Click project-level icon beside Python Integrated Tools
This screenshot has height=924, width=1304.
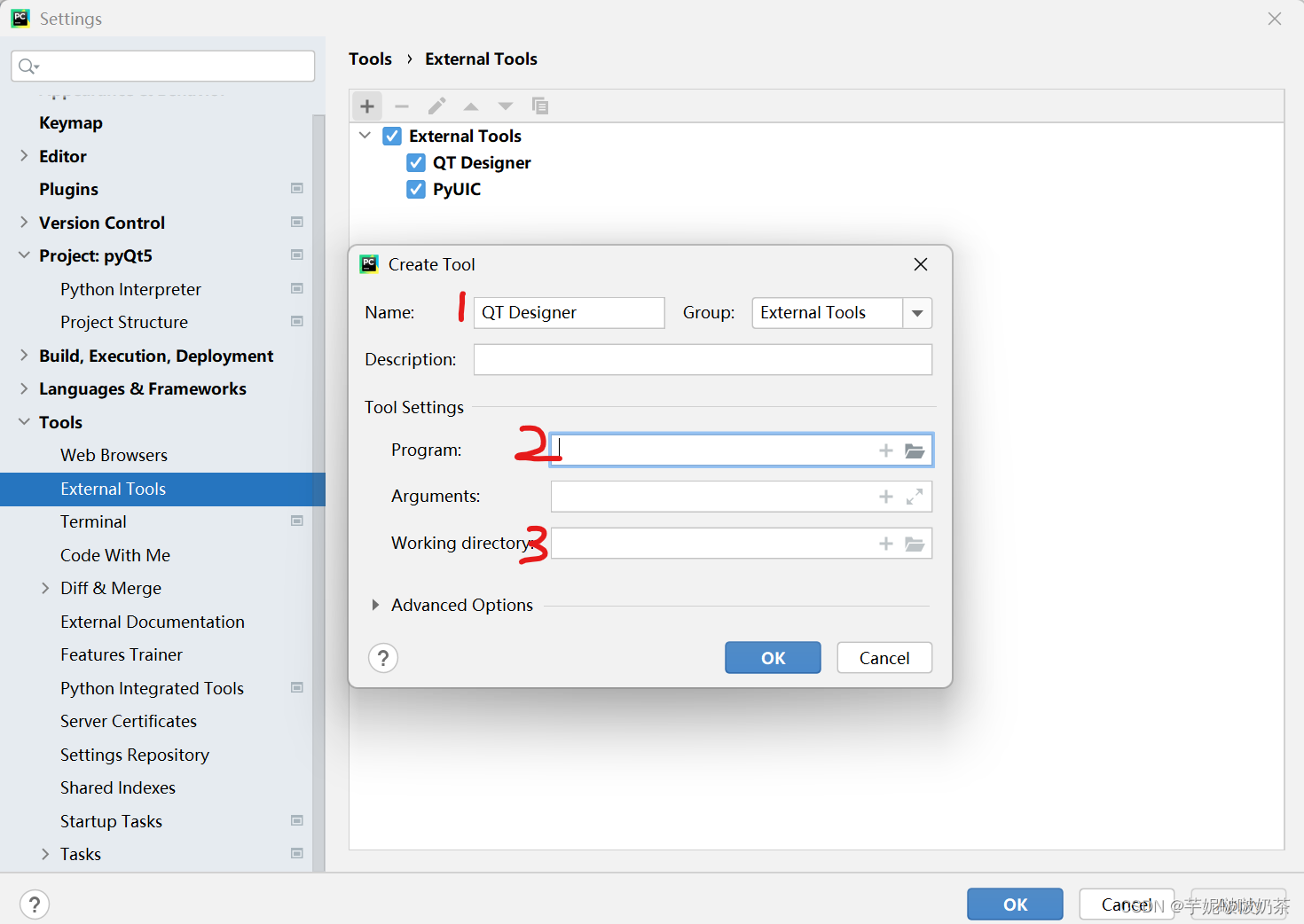(297, 687)
